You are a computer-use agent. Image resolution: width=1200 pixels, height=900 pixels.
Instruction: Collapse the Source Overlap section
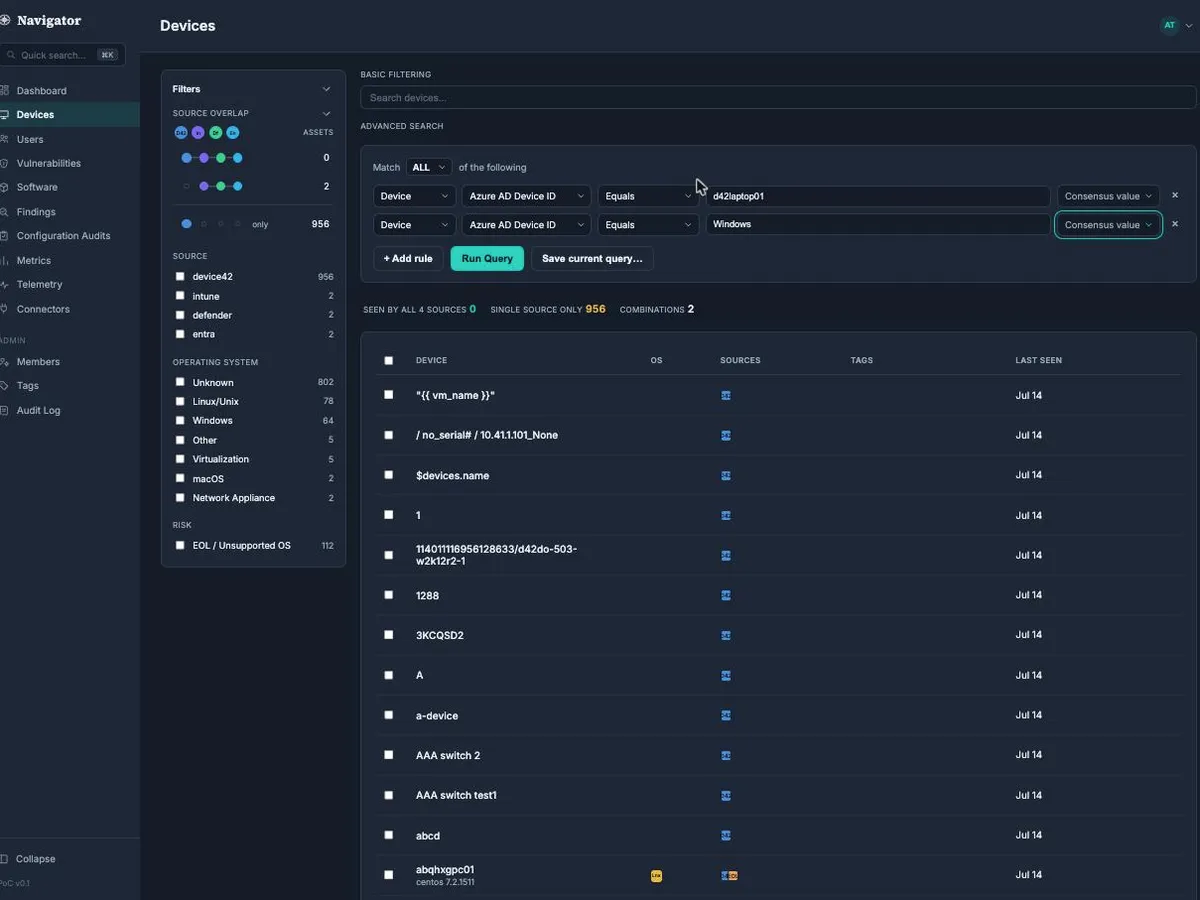(326, 114)
